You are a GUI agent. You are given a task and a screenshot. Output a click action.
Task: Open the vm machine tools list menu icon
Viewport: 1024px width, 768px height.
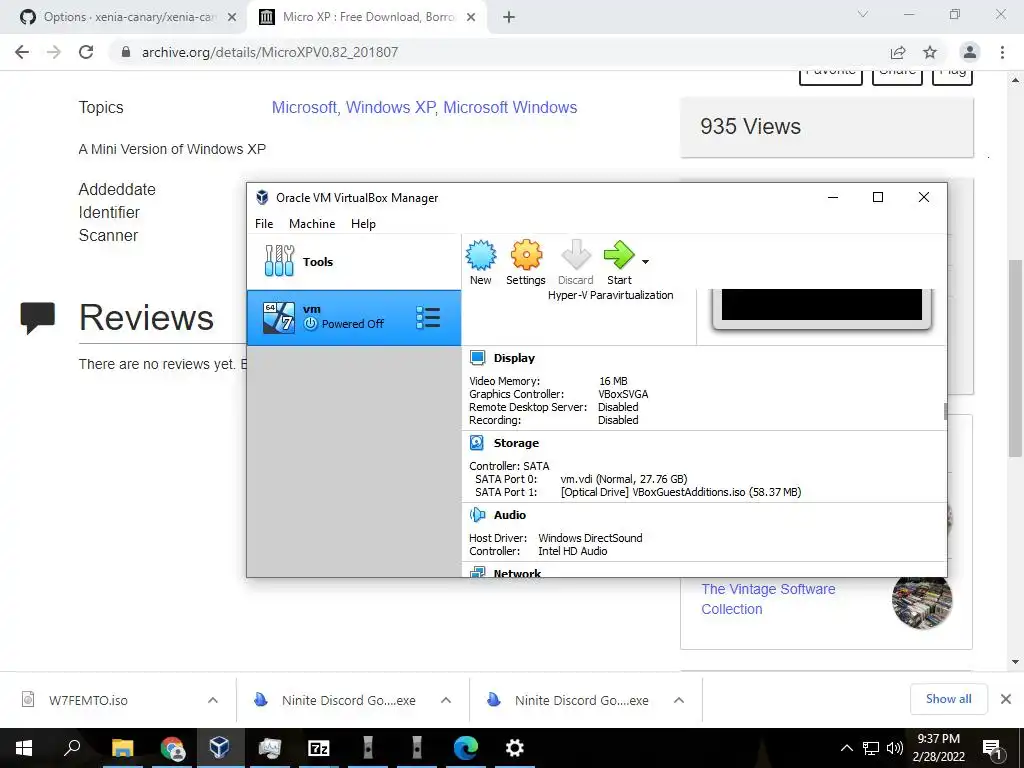click(428, 317)
